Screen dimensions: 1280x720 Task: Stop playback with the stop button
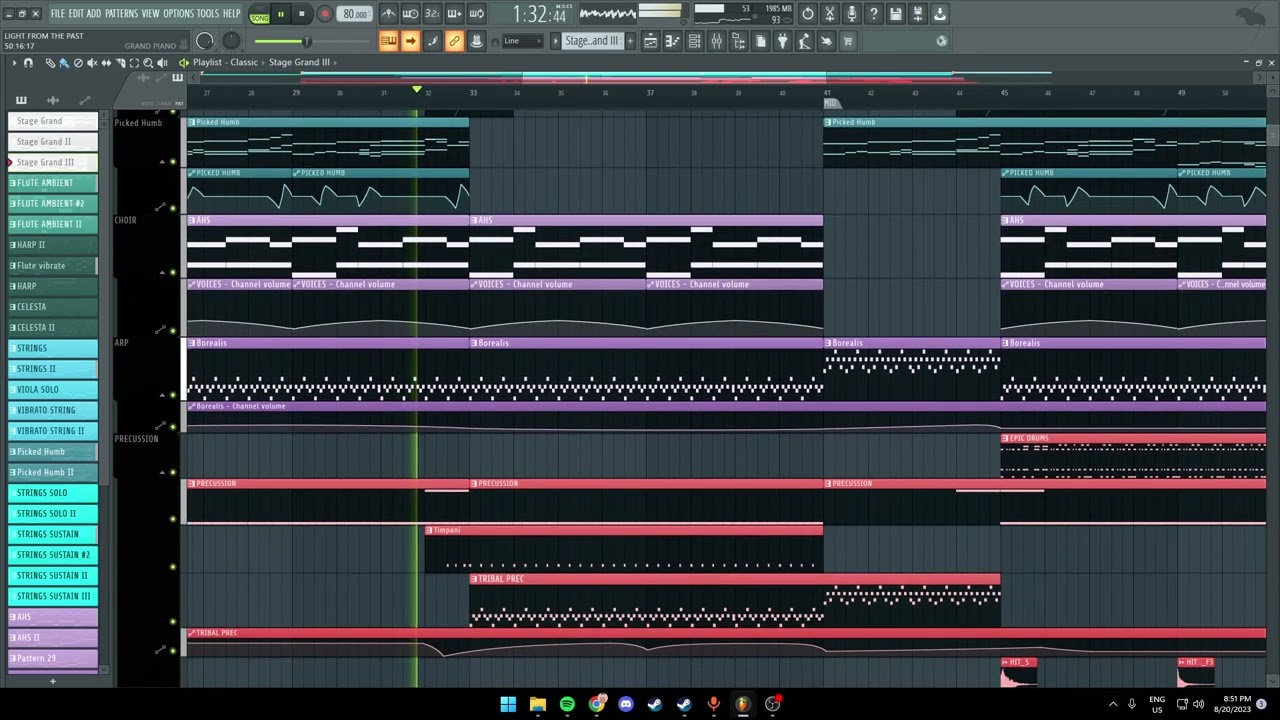click(x=302, y=14)
